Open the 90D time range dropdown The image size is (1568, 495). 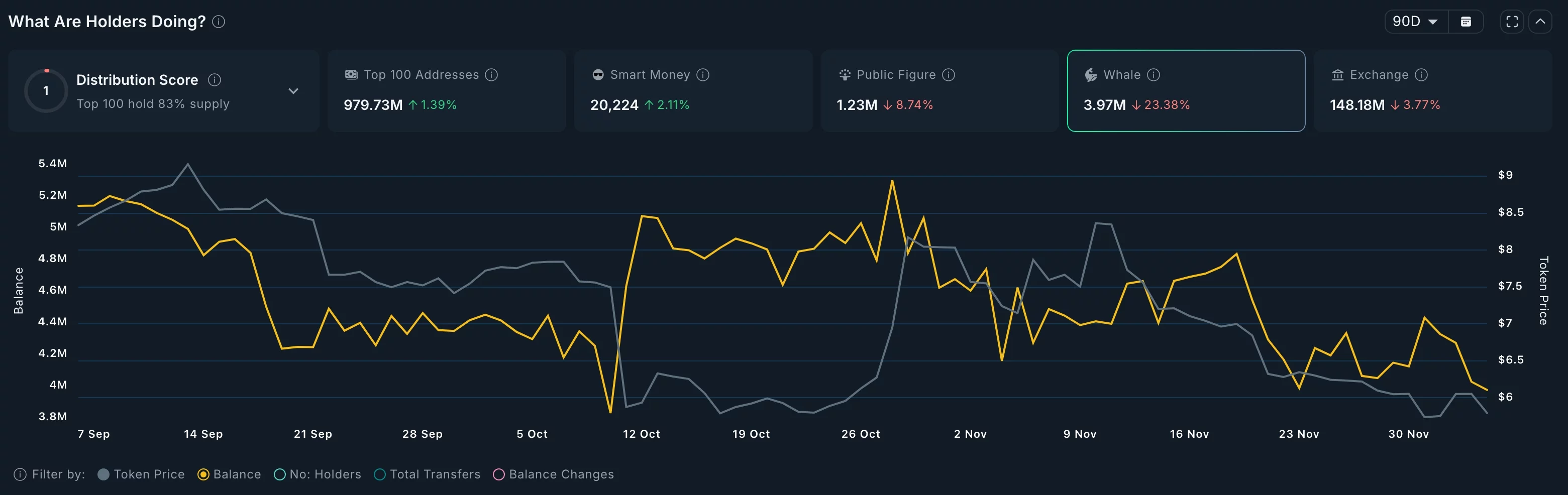(x=1415, y=21)
